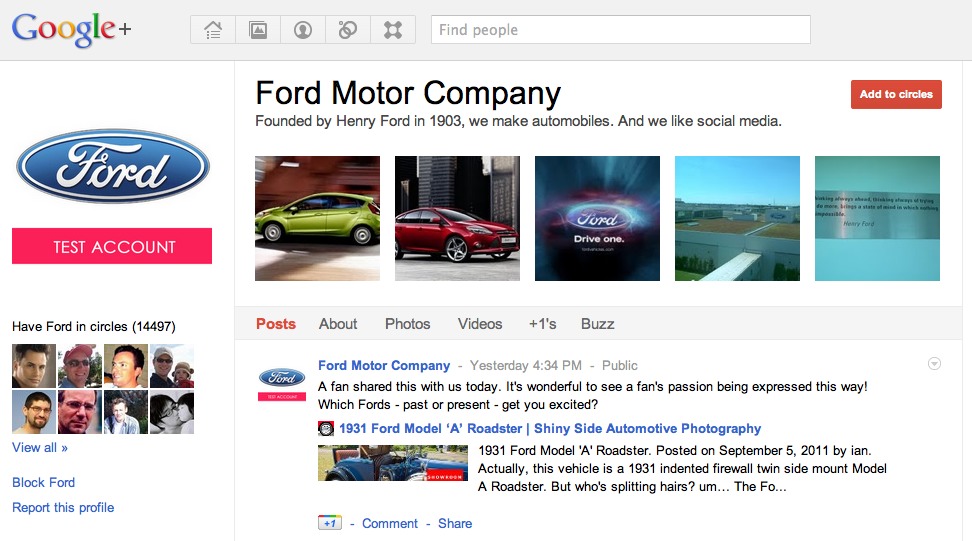Click the View all » link
This screenshot has height=541, width=972.
click(40, 447)
